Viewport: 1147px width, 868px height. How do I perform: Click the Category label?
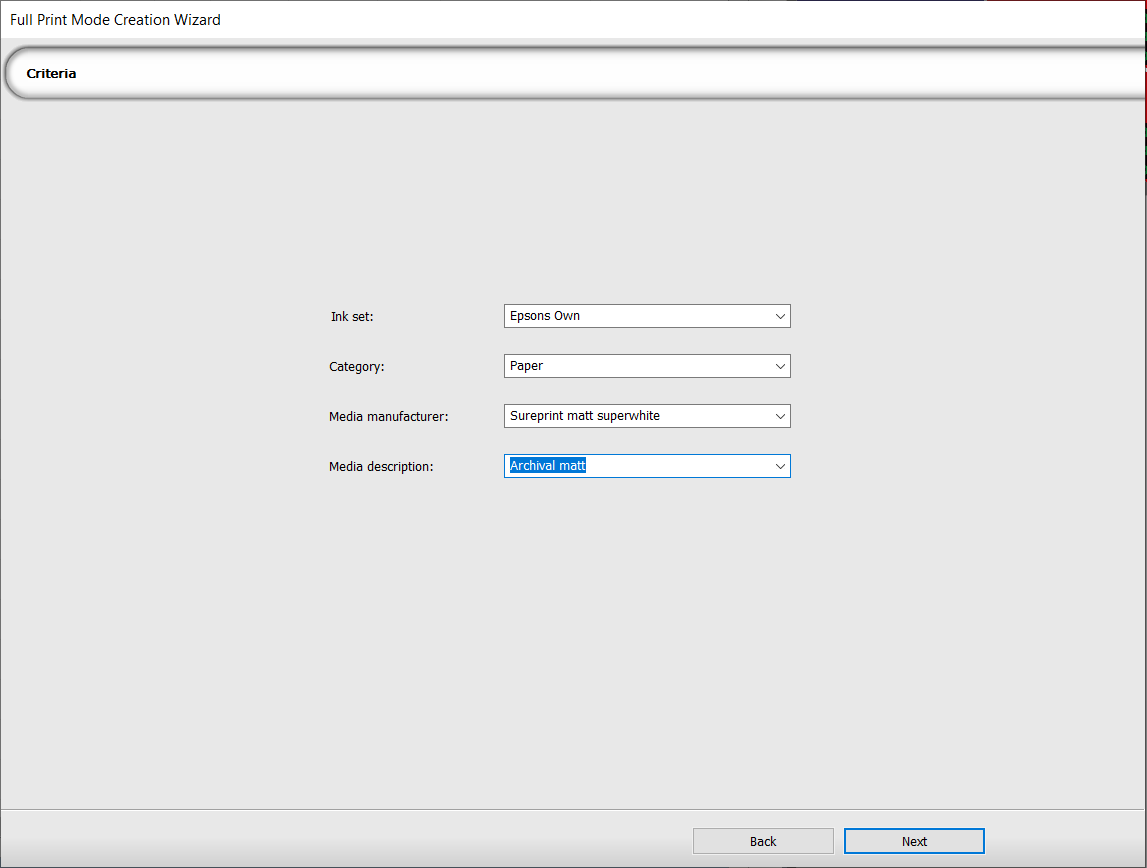(x=356, y=366)
